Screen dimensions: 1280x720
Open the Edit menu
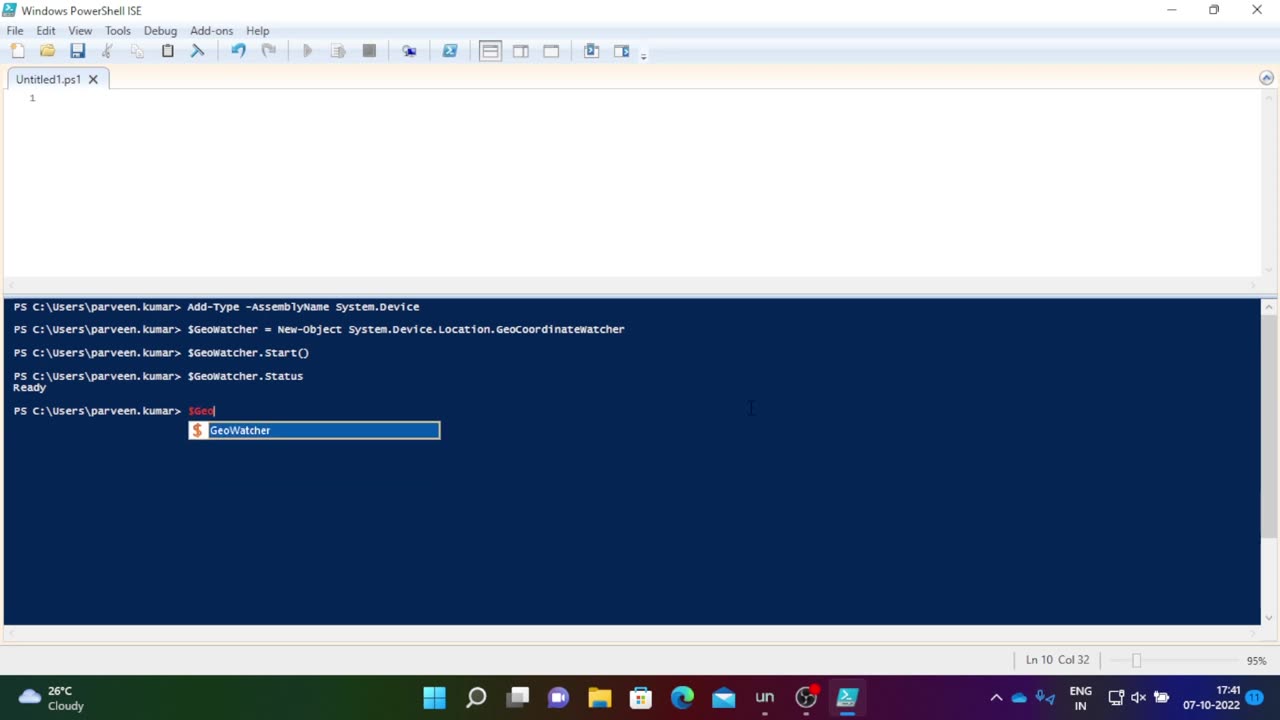pyautogui.click(x=46, y=31)
